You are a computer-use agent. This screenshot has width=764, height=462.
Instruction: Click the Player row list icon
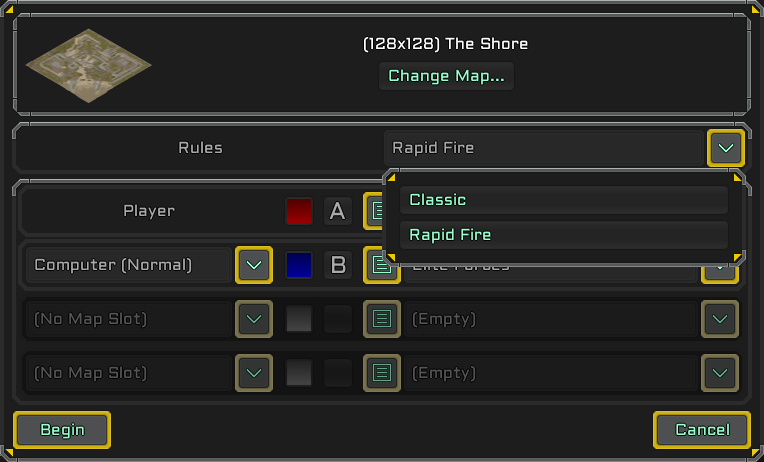pos(376,211)
